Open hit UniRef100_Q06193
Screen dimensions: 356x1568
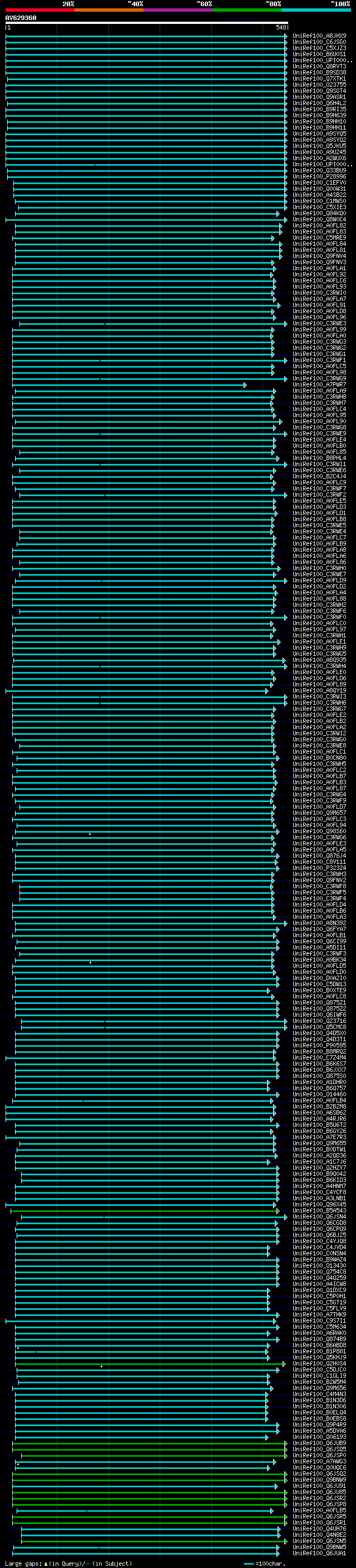319,1437
